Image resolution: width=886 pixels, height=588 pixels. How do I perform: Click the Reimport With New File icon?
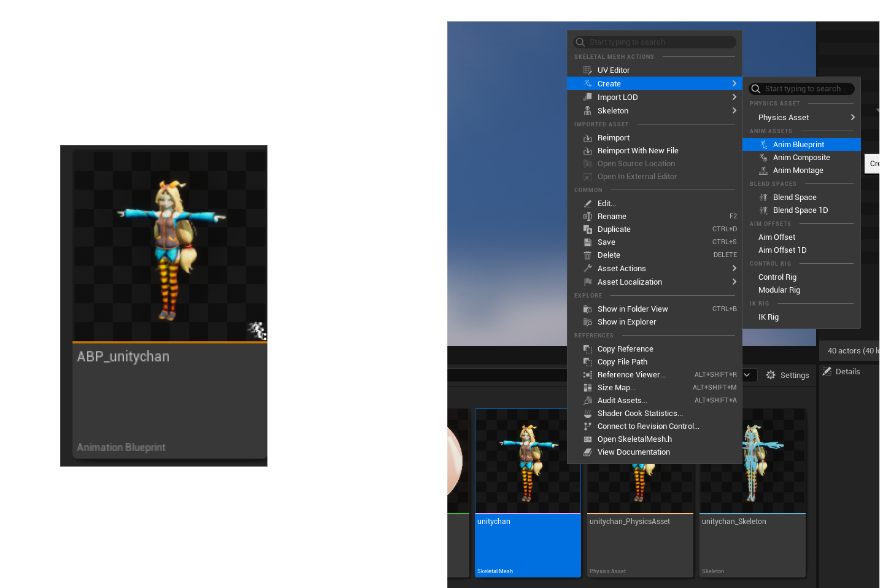coord(587,151)
